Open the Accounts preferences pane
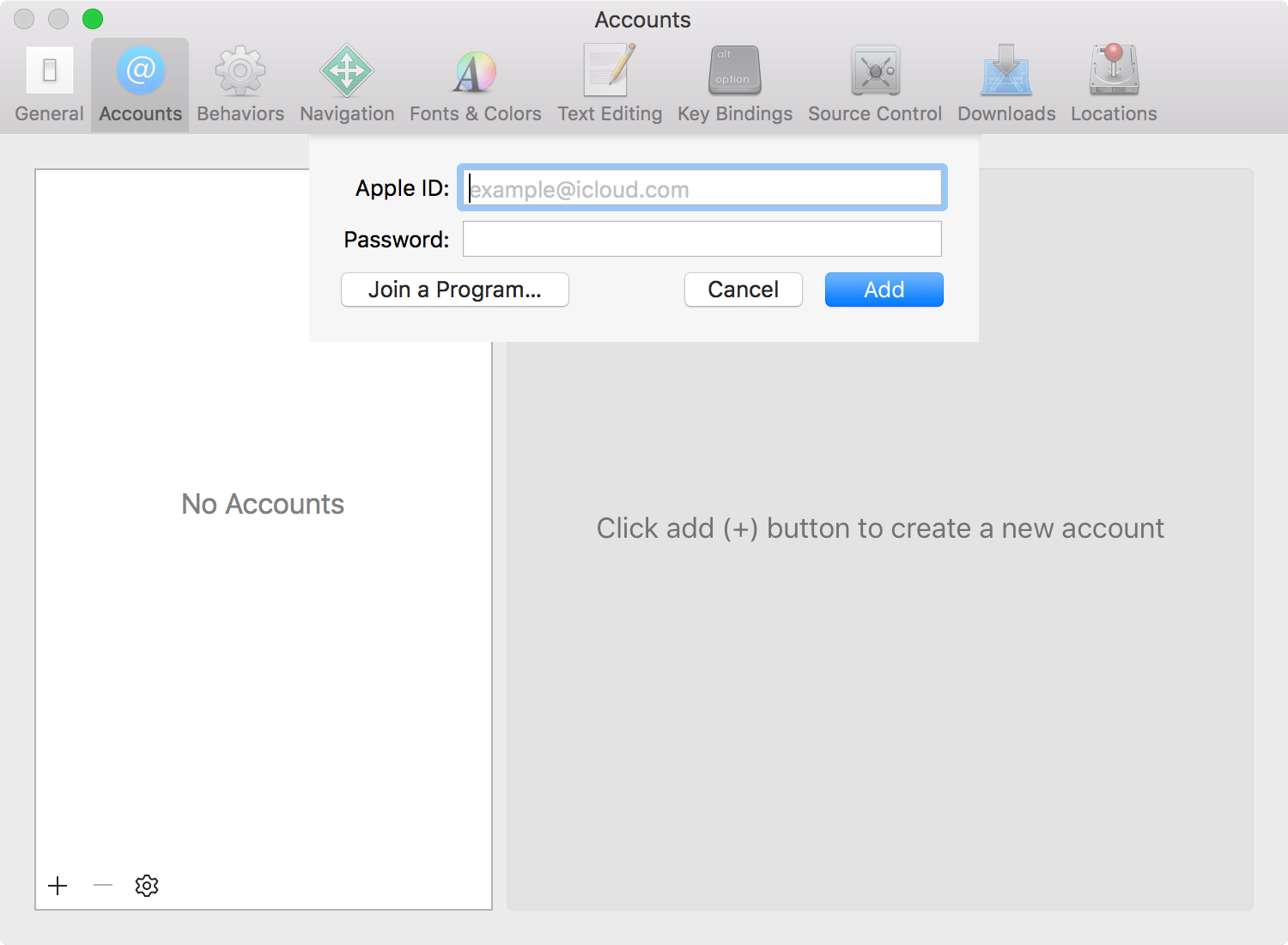The image size is (1288, 945). point(139,82)
